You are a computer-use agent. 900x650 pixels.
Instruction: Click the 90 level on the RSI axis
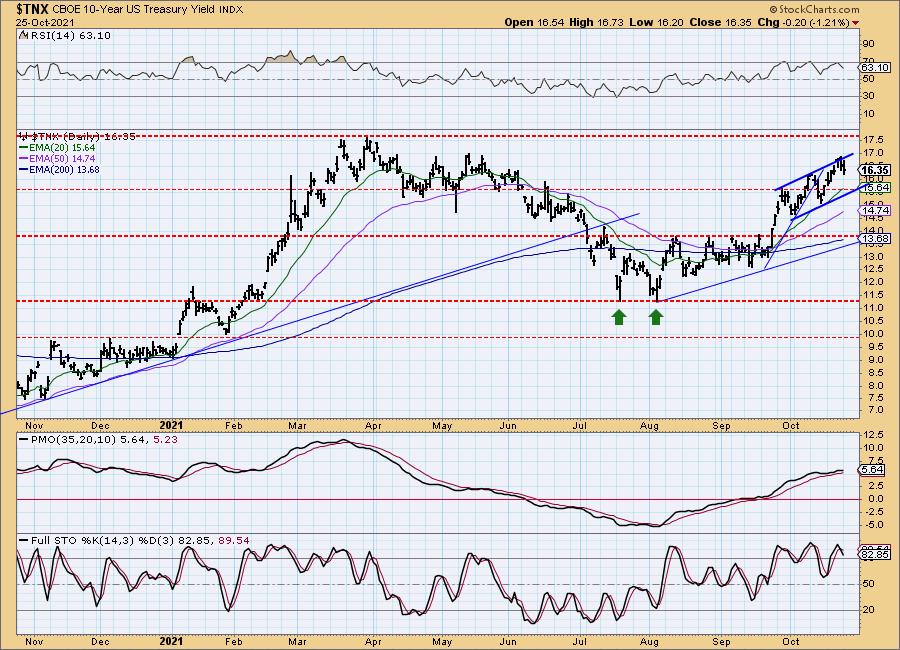point(868,44)
